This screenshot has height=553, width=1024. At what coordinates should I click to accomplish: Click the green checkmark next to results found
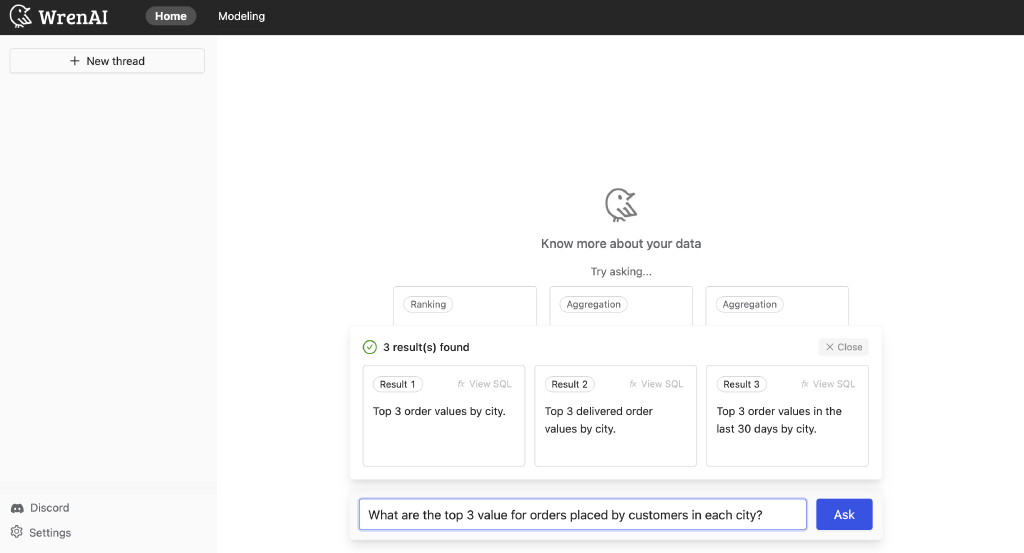point(370,347)
